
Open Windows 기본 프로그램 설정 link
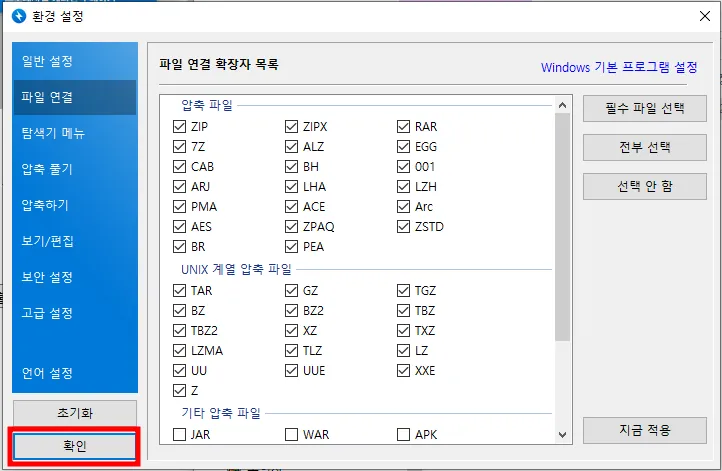pyautogui.click(x=619, y=67)
